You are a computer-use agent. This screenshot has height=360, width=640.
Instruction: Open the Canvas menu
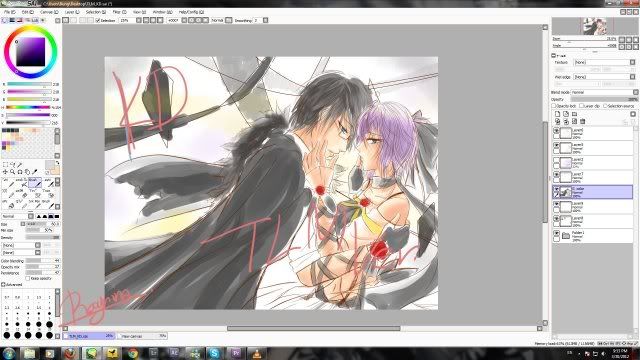[49, 12]
